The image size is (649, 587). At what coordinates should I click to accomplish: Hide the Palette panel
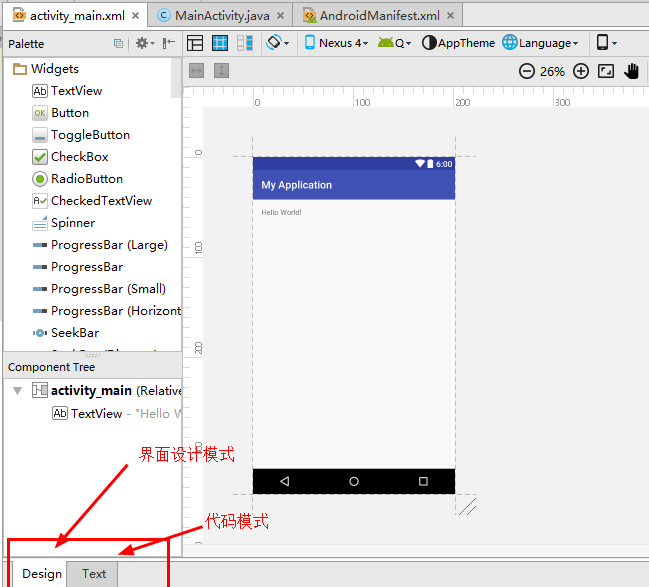point(168,43)
